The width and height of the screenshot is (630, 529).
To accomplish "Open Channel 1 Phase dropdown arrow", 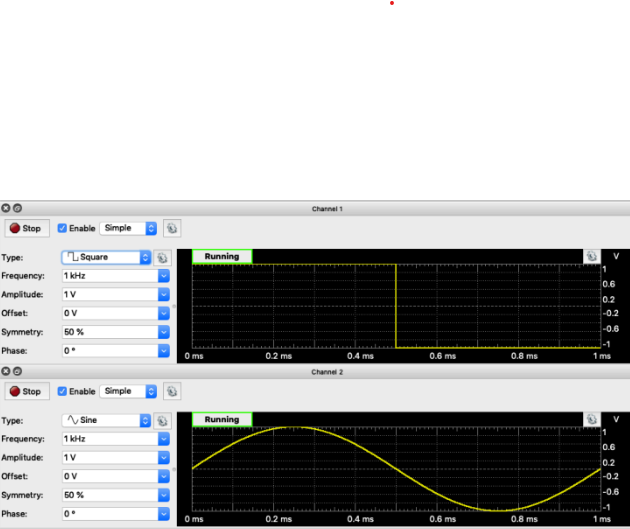I will point(164,351).
